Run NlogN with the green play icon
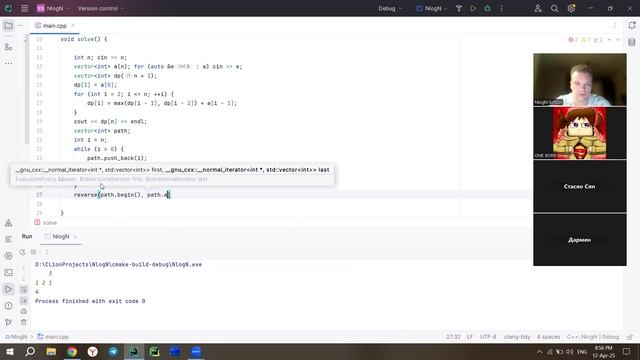Image resolution: width=640 pixels, height=360 pixels. click(473, 8)
